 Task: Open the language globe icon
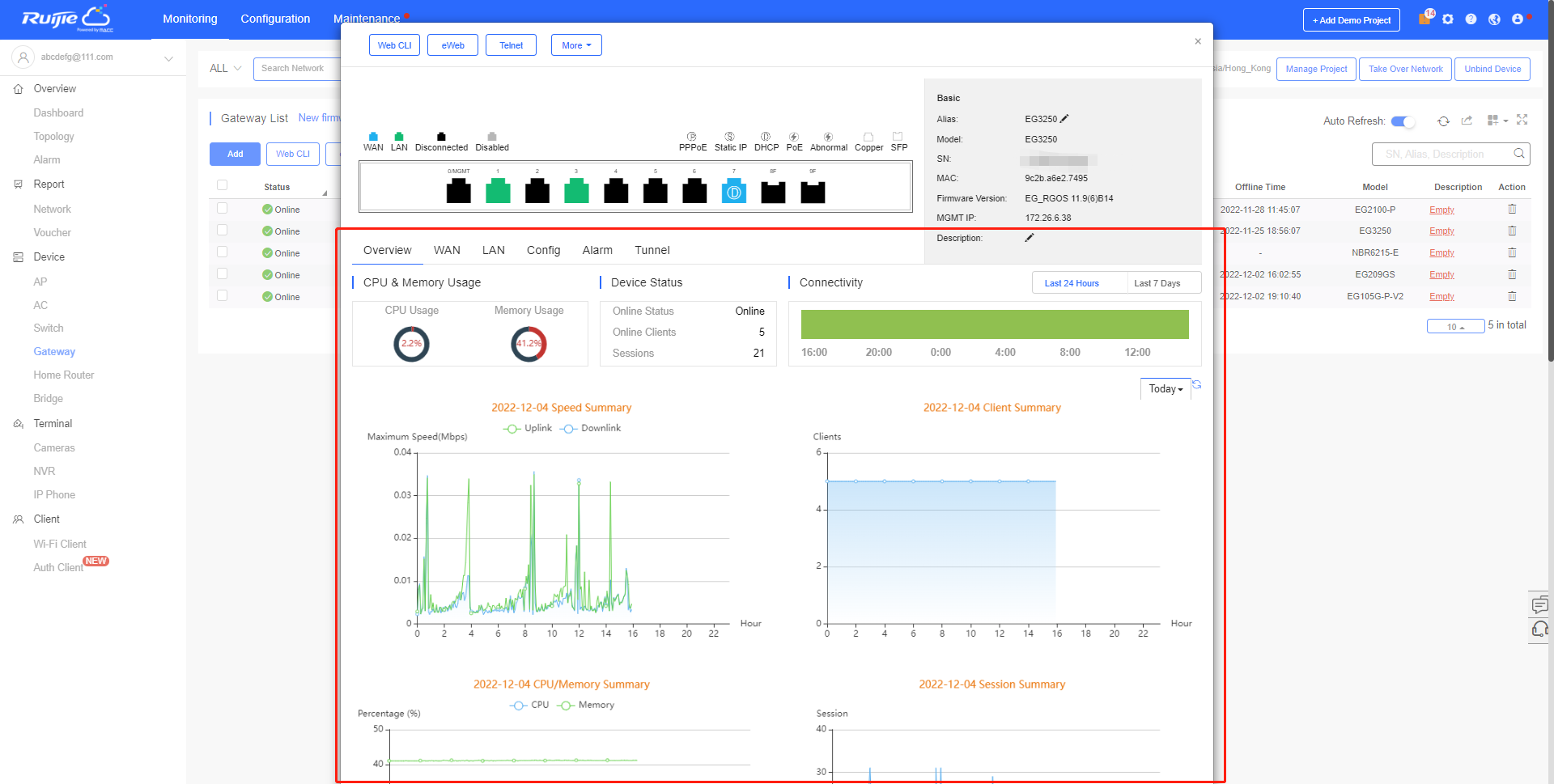coord(1495,19)
